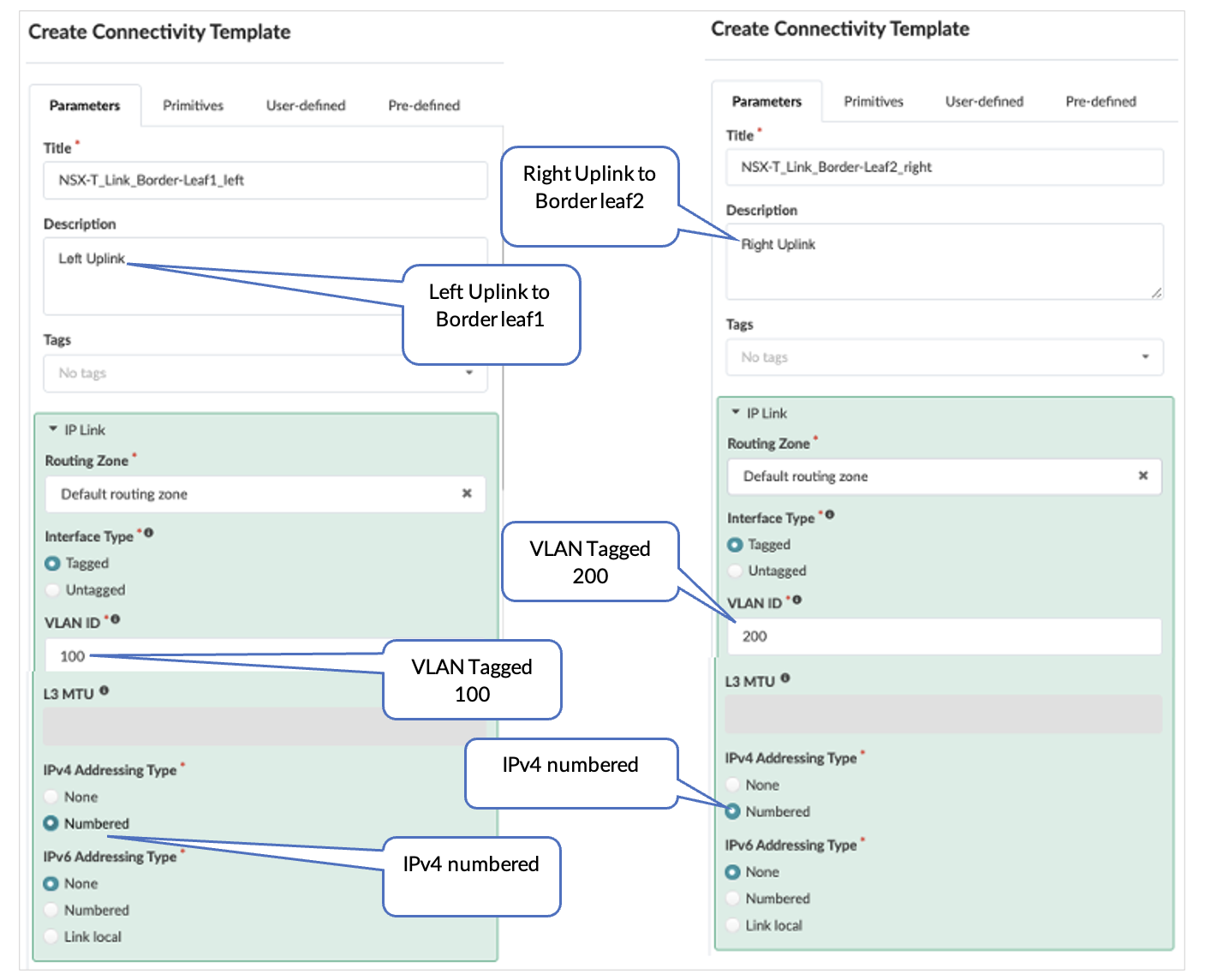Click info icon beside left Interface Type
Viewport: 1211px width, 980px height.
(x=149, y=533)
